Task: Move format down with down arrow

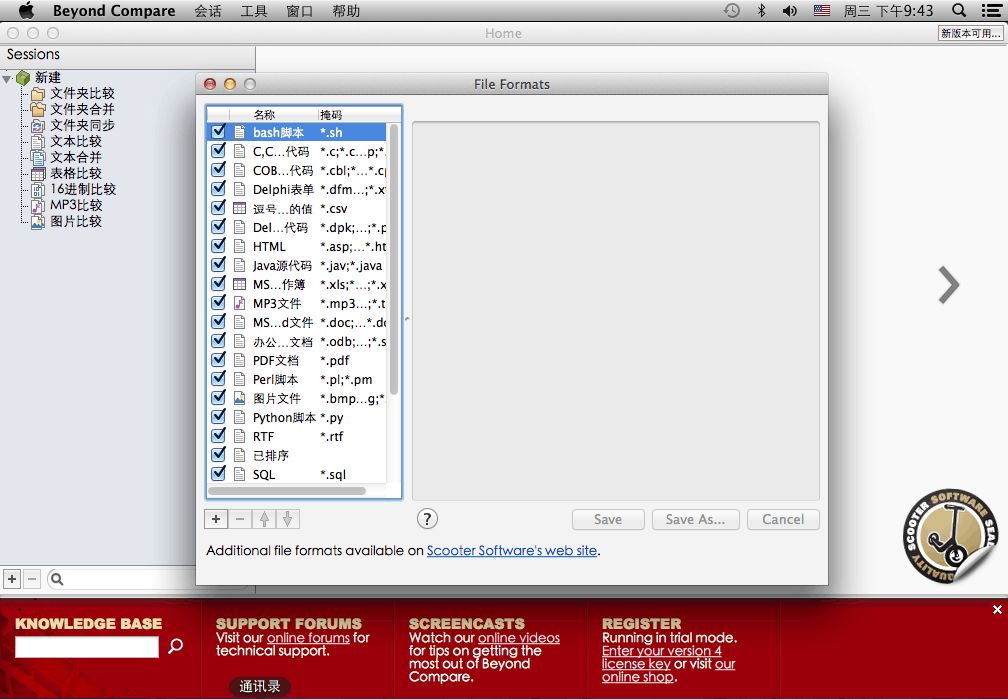Action: click(288, 519)
